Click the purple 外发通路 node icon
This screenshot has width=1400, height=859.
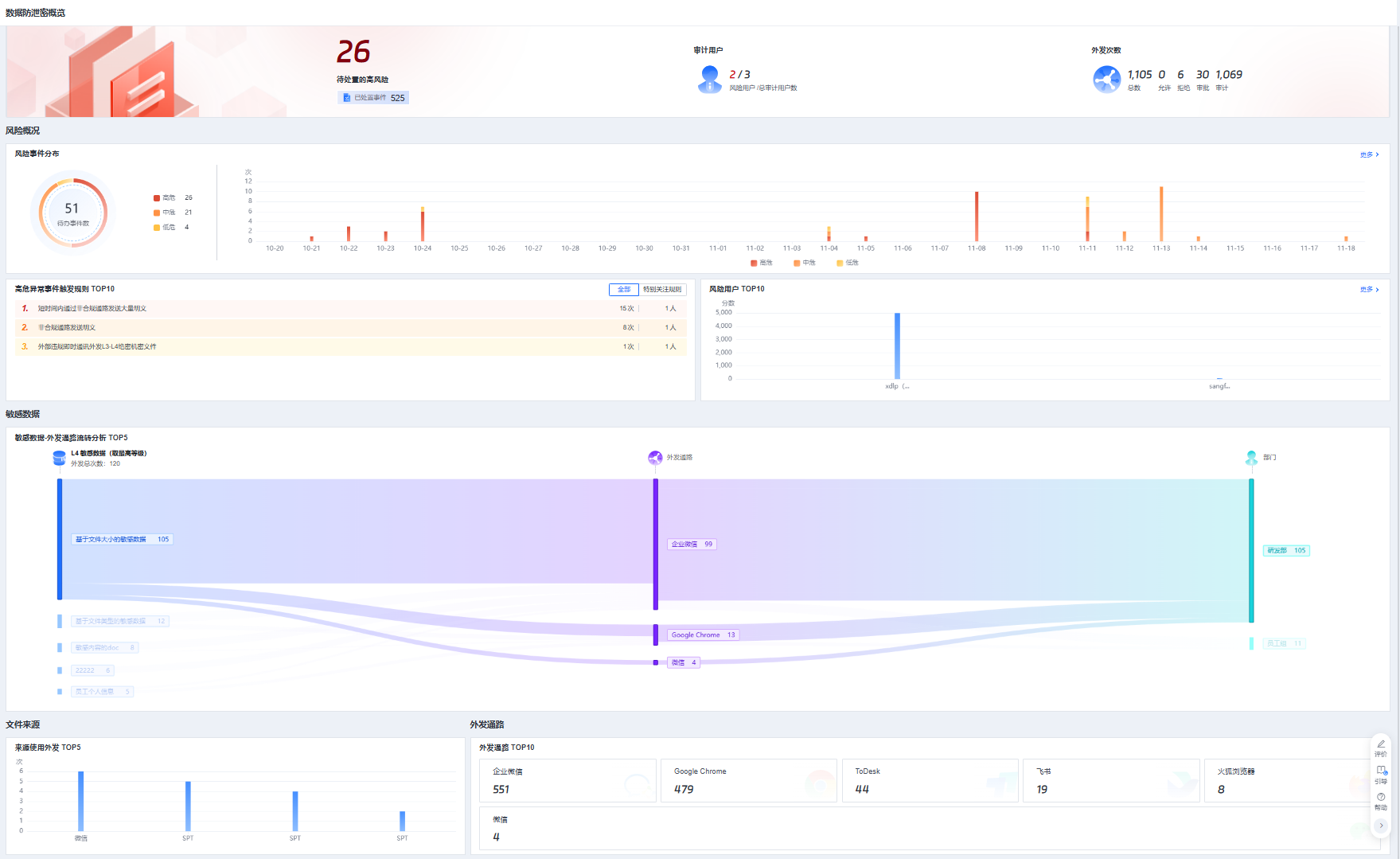[655, 458]
